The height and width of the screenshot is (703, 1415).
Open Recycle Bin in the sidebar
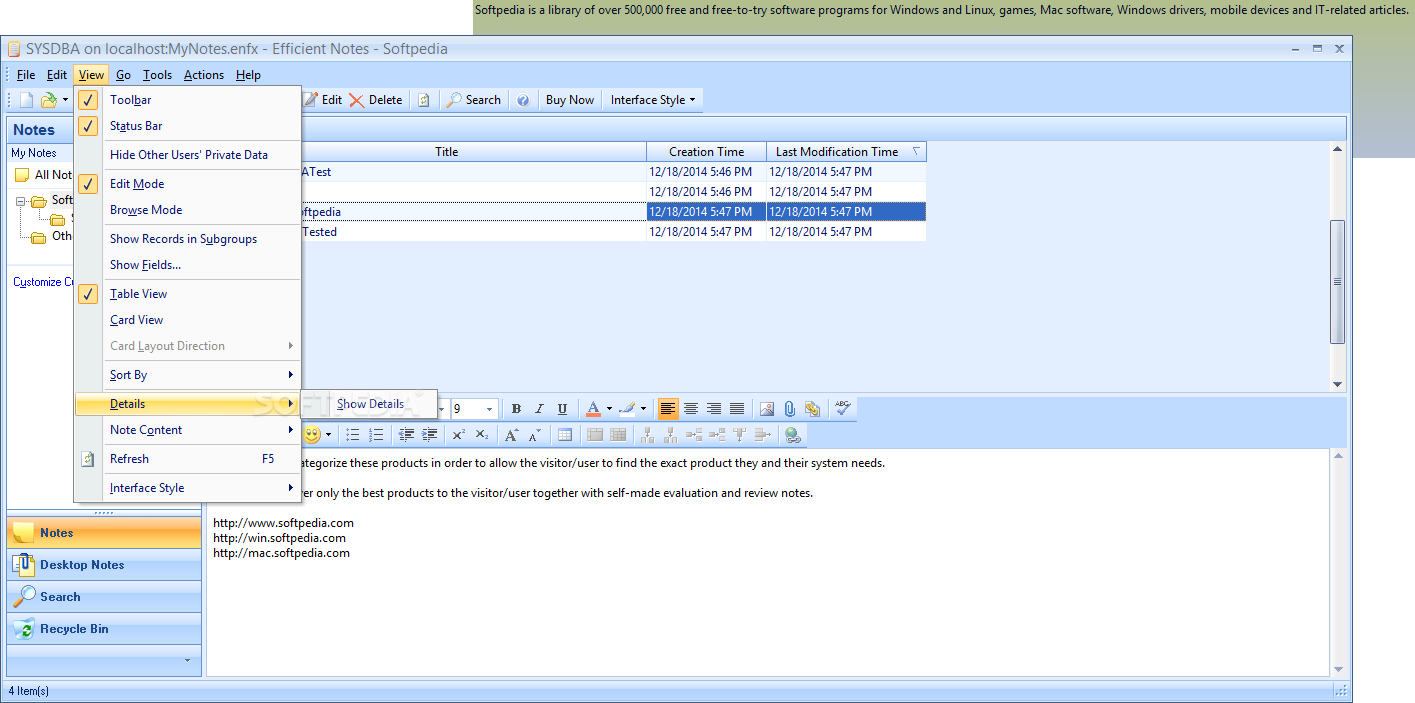click(104, 629)
